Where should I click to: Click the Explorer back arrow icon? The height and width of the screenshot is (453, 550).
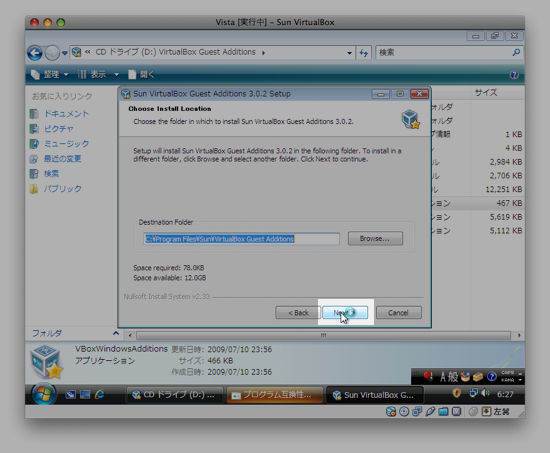click(x=35, y=53)
